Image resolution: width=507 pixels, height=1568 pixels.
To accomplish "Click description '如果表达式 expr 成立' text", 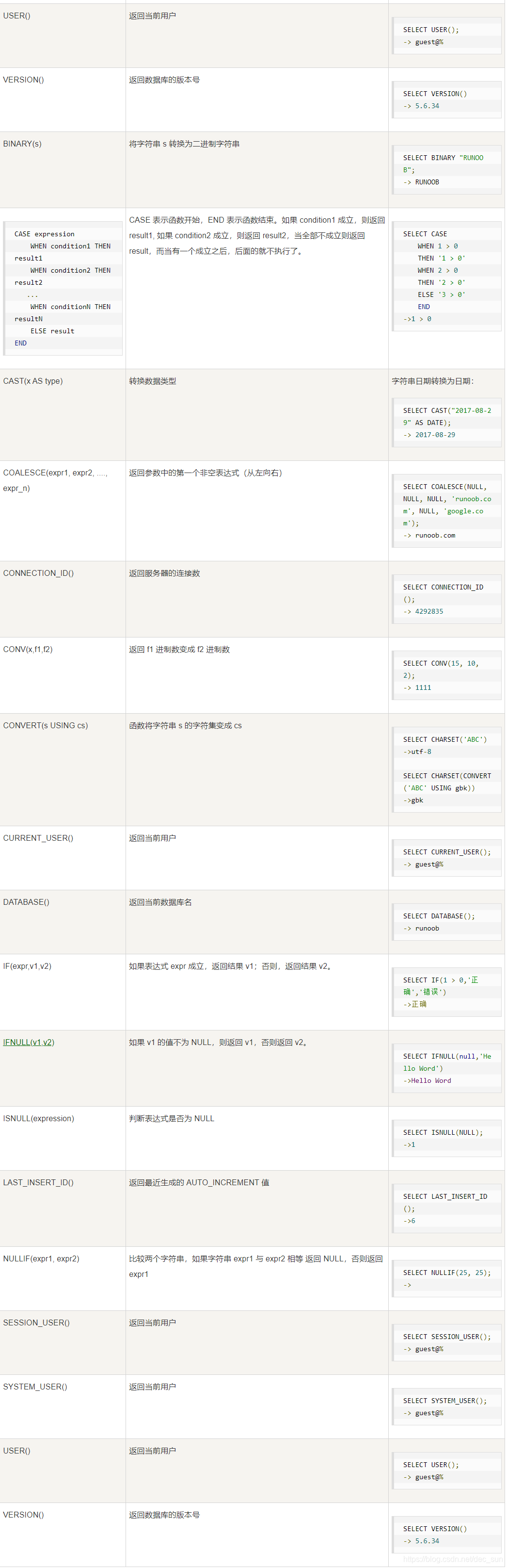I will click(232, 965).
